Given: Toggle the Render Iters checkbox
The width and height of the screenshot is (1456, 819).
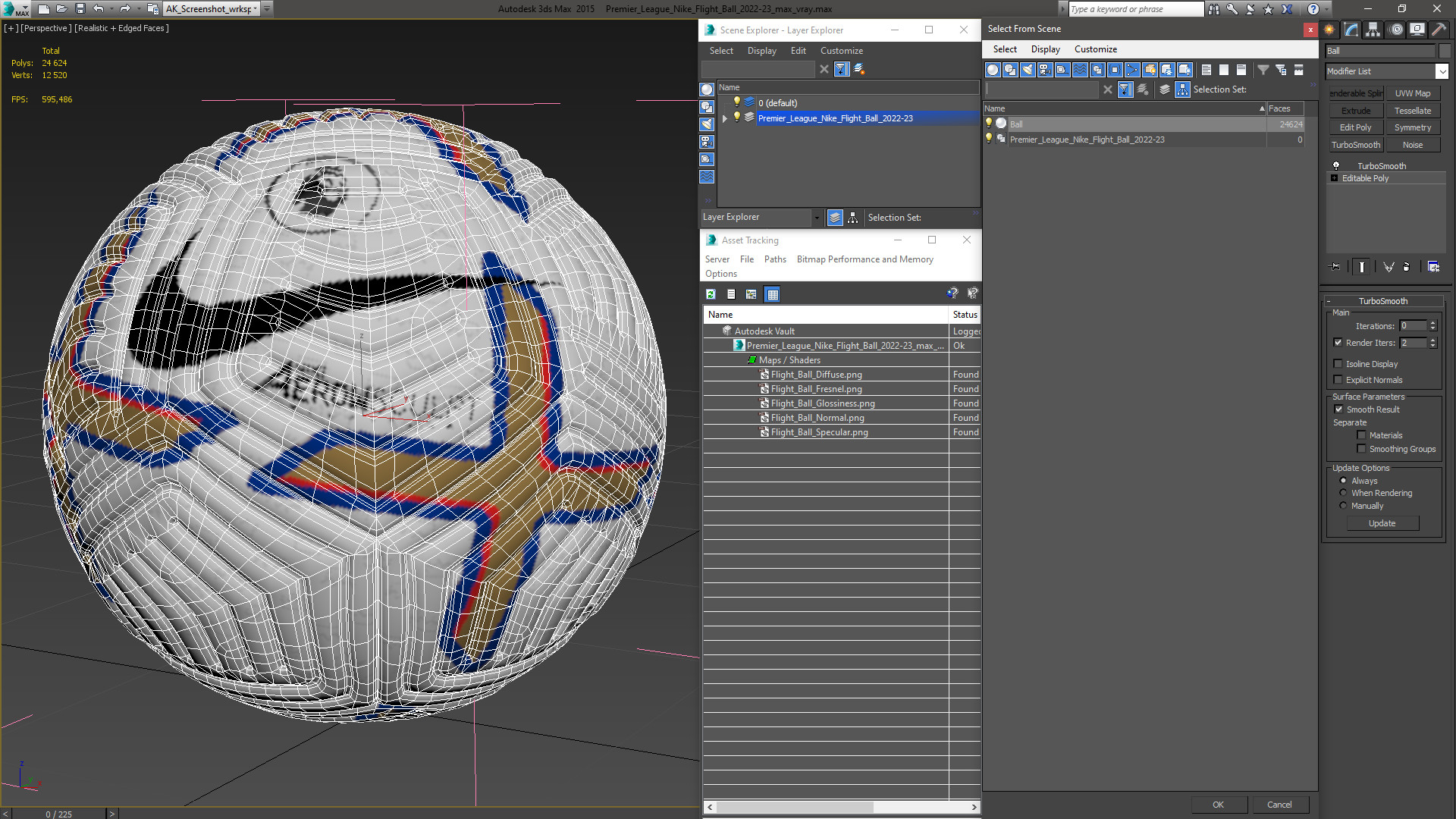Looking at the screenshot, I should tap(1338, 343).
